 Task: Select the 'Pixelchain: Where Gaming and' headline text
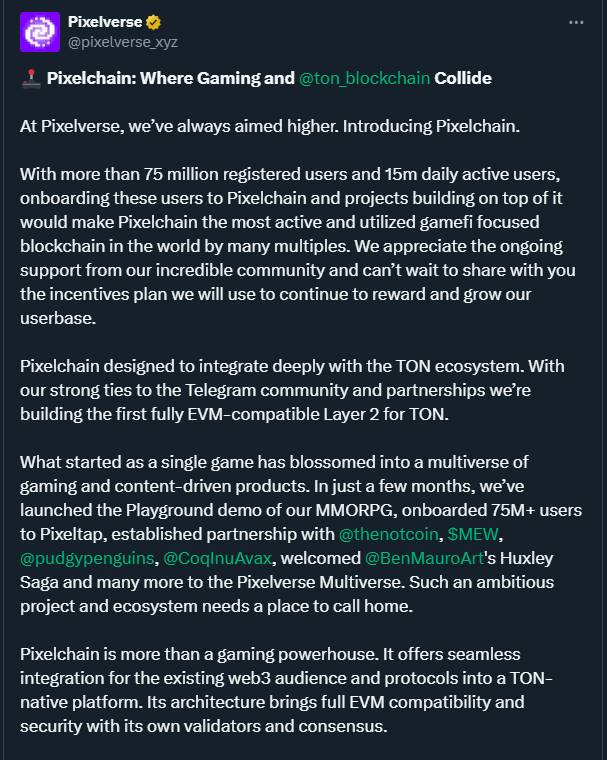point(171,78)
